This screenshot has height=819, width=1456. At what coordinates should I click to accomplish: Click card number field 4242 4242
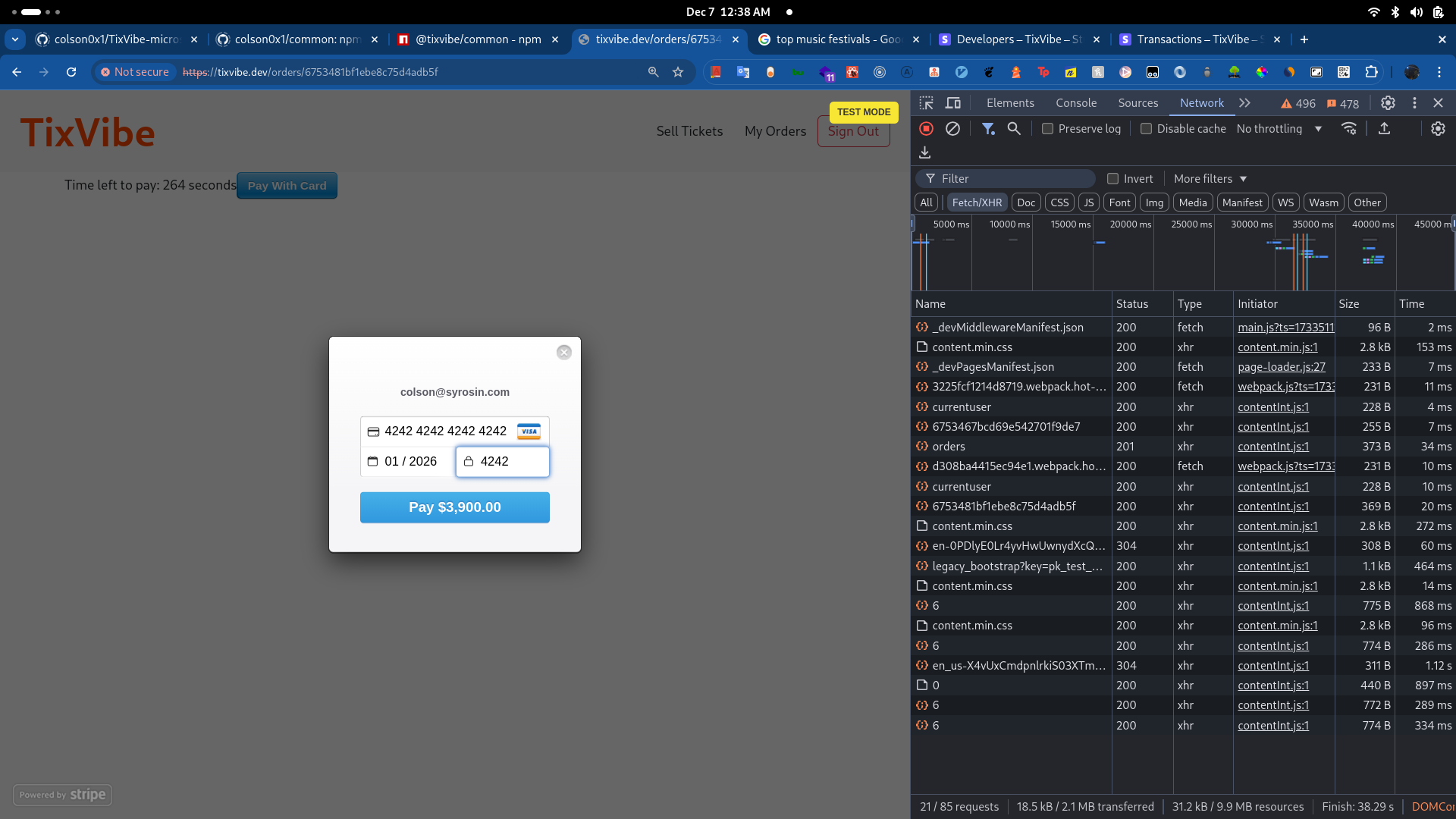[455, 431]
